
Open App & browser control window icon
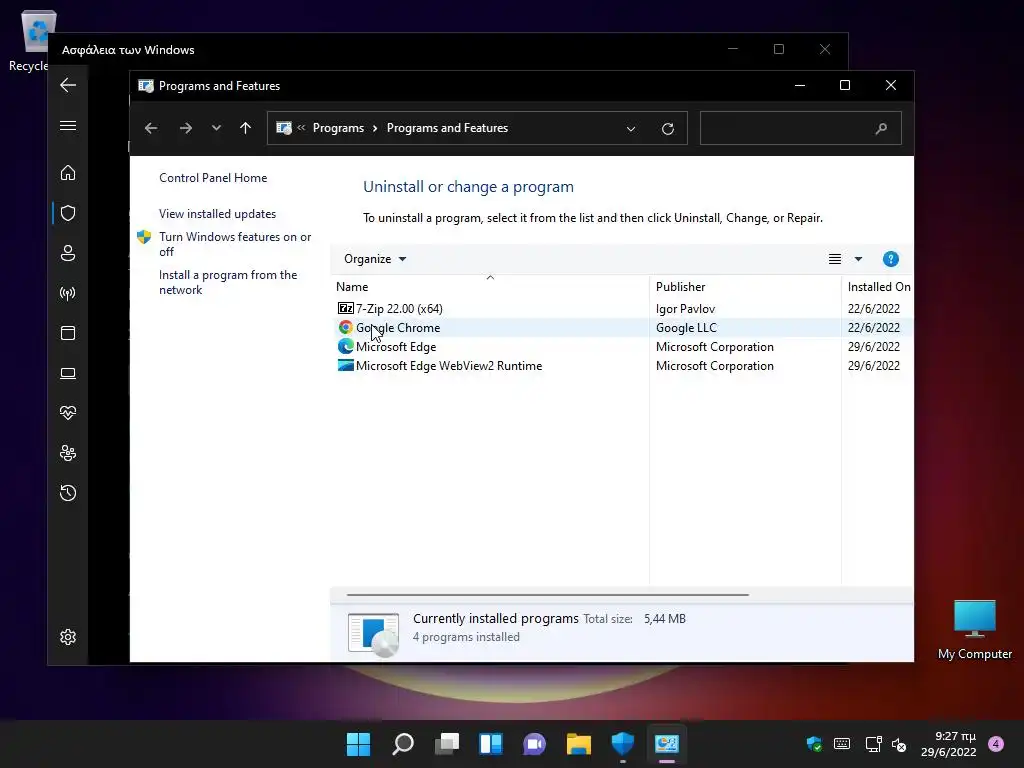pyautogui.click(x=68, y=333)
